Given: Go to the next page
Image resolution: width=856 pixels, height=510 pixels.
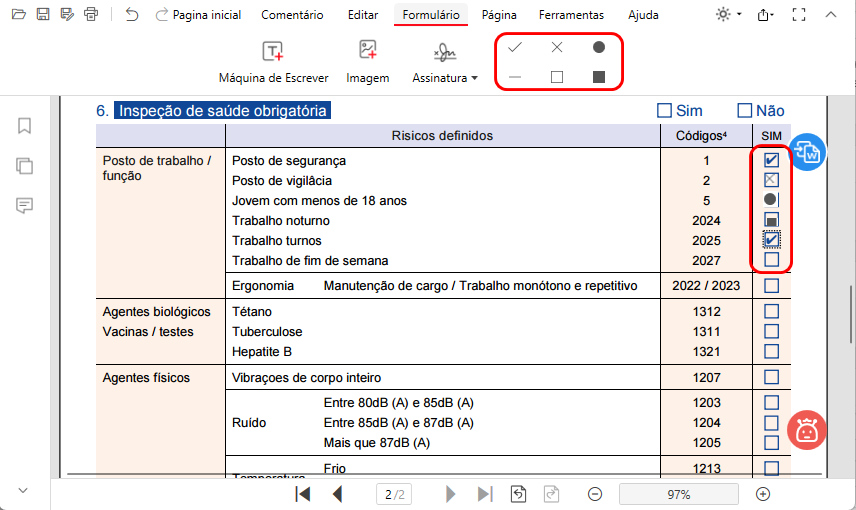Looking at the screenshot, I should (x=450, y=494).
